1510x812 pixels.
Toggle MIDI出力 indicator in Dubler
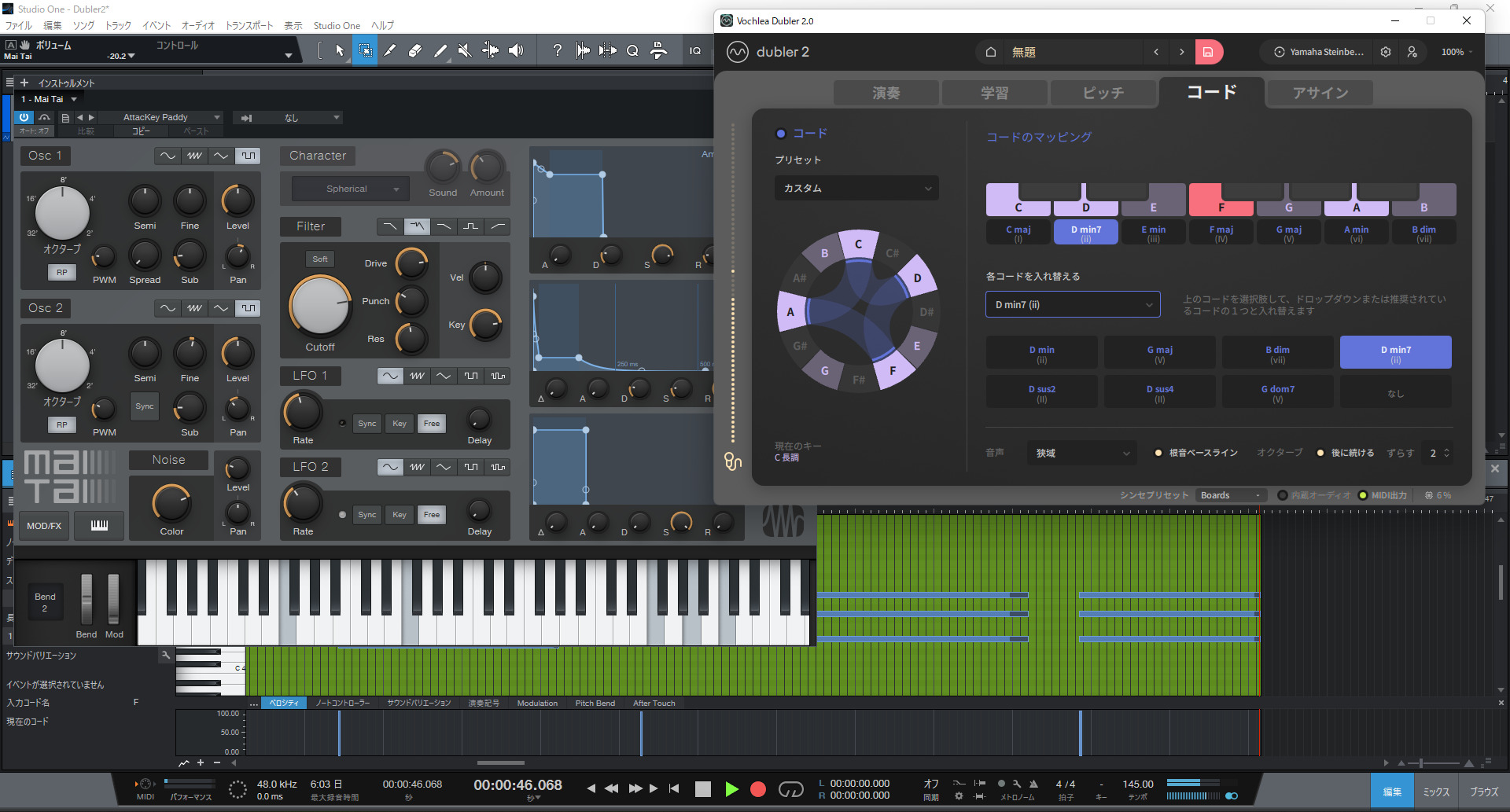click(1363, 495)
